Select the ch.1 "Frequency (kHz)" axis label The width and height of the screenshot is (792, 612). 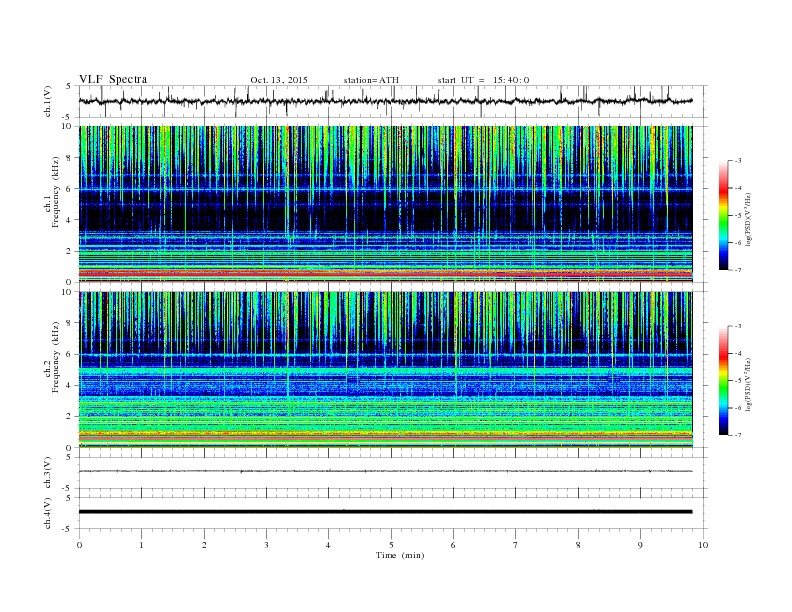coord(56,192)
